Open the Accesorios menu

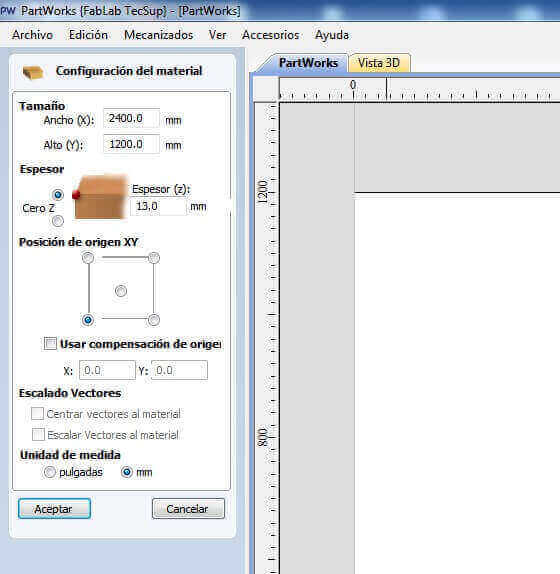tap(270, 35)
